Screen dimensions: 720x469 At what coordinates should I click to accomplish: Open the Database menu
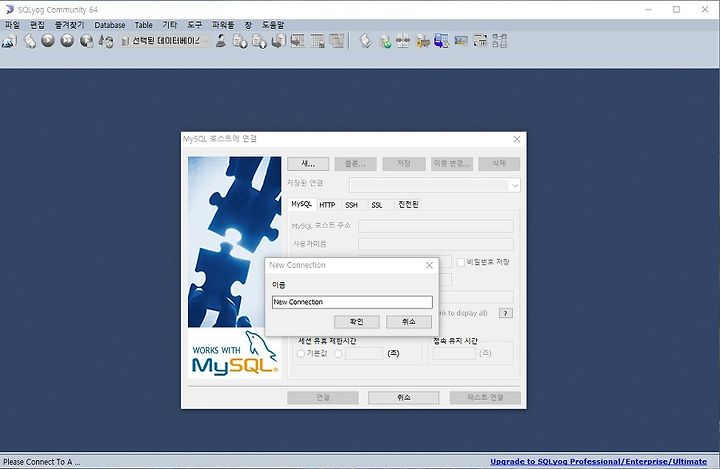[x=110, y=25]
